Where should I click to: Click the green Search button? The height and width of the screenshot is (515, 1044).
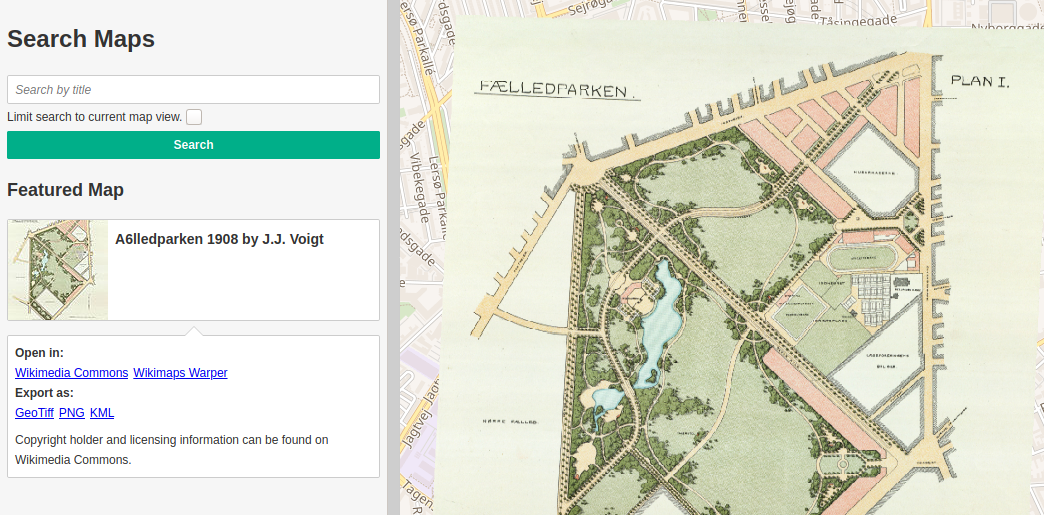tap(193, 145)
